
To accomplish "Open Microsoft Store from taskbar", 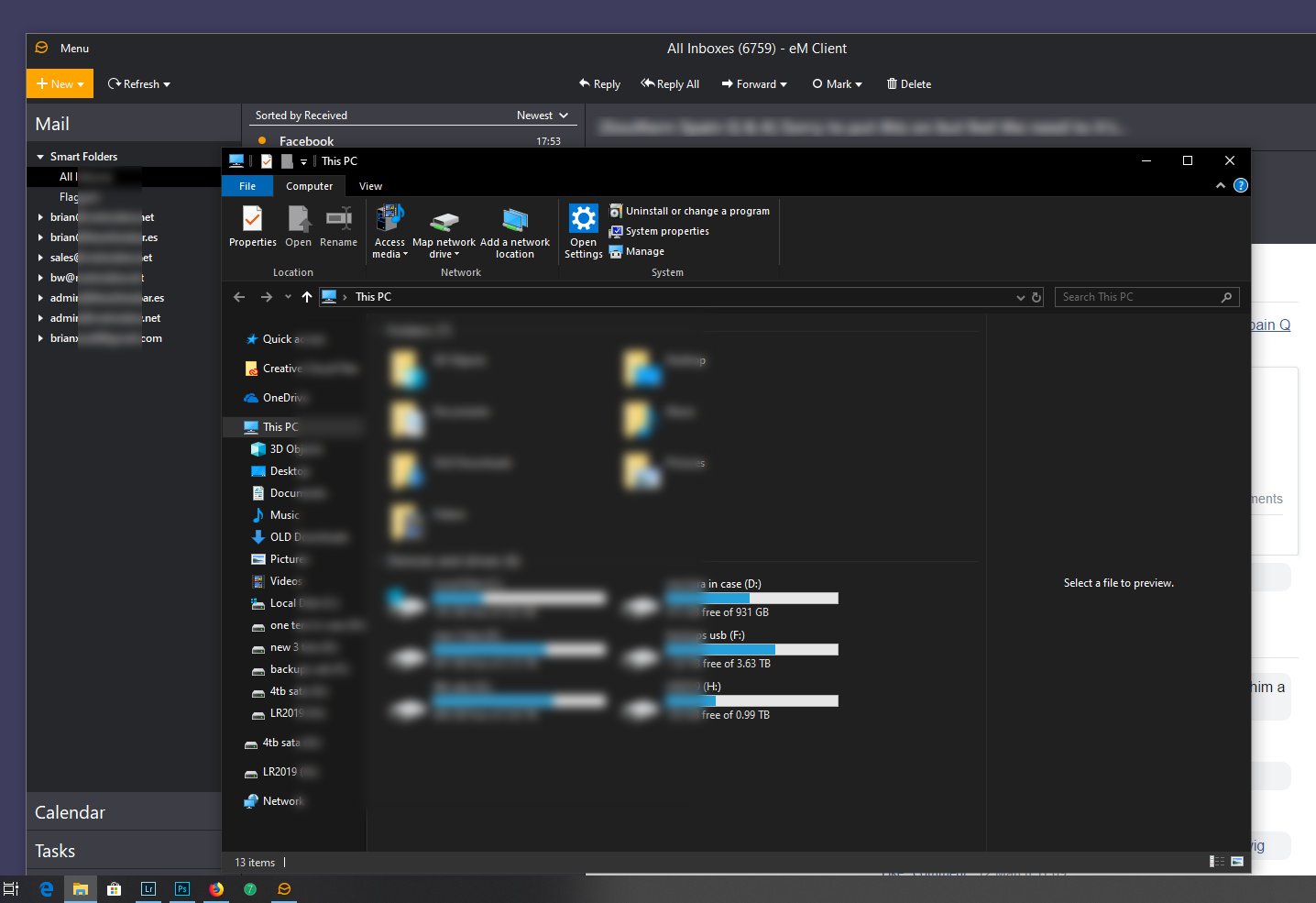I will 114,888.
